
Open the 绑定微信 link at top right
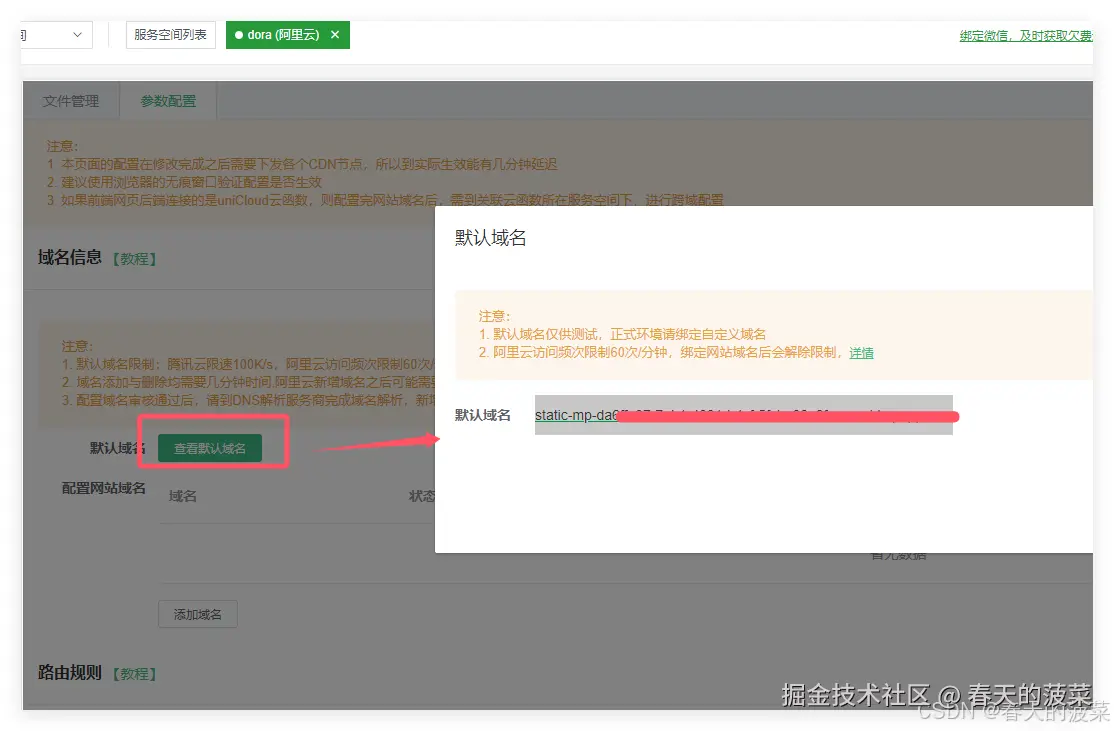pos(1026,36)
